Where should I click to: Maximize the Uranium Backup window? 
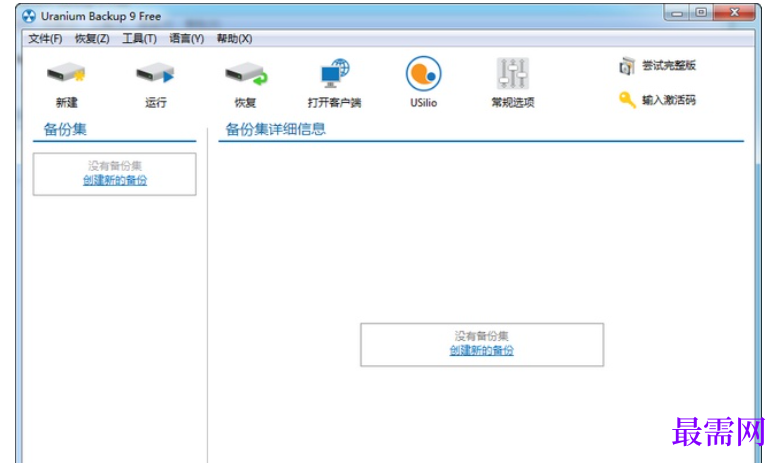(701, 13)
